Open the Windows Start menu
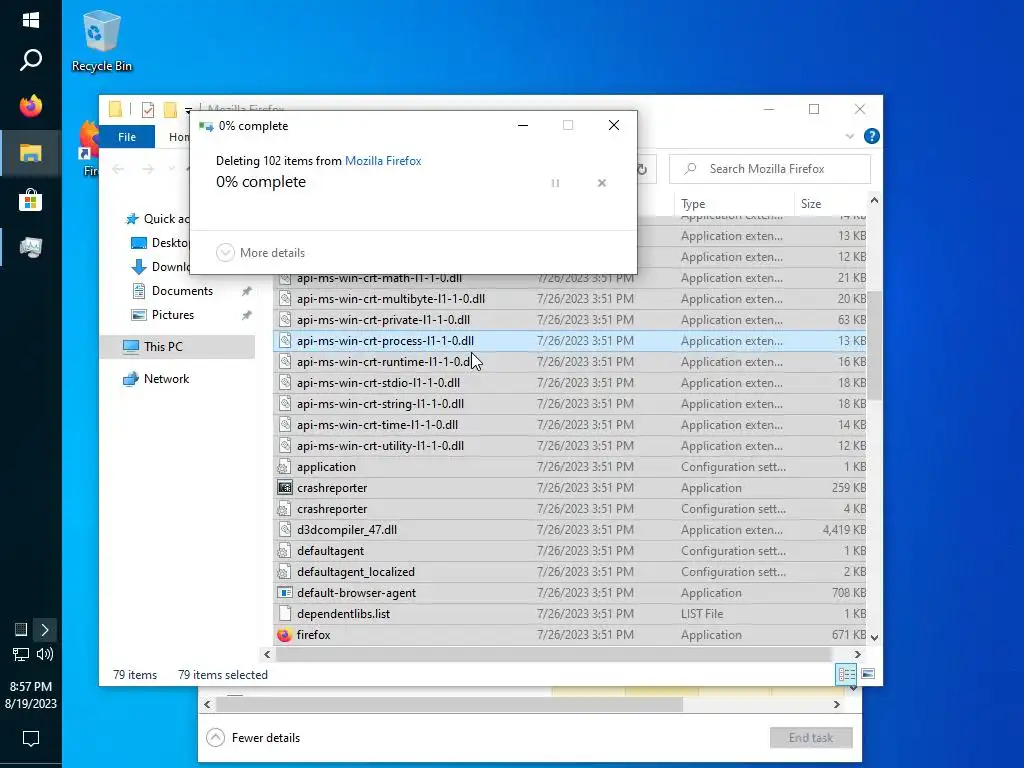This screenshot has height=768, width=1024. click(x=30, y=20)
